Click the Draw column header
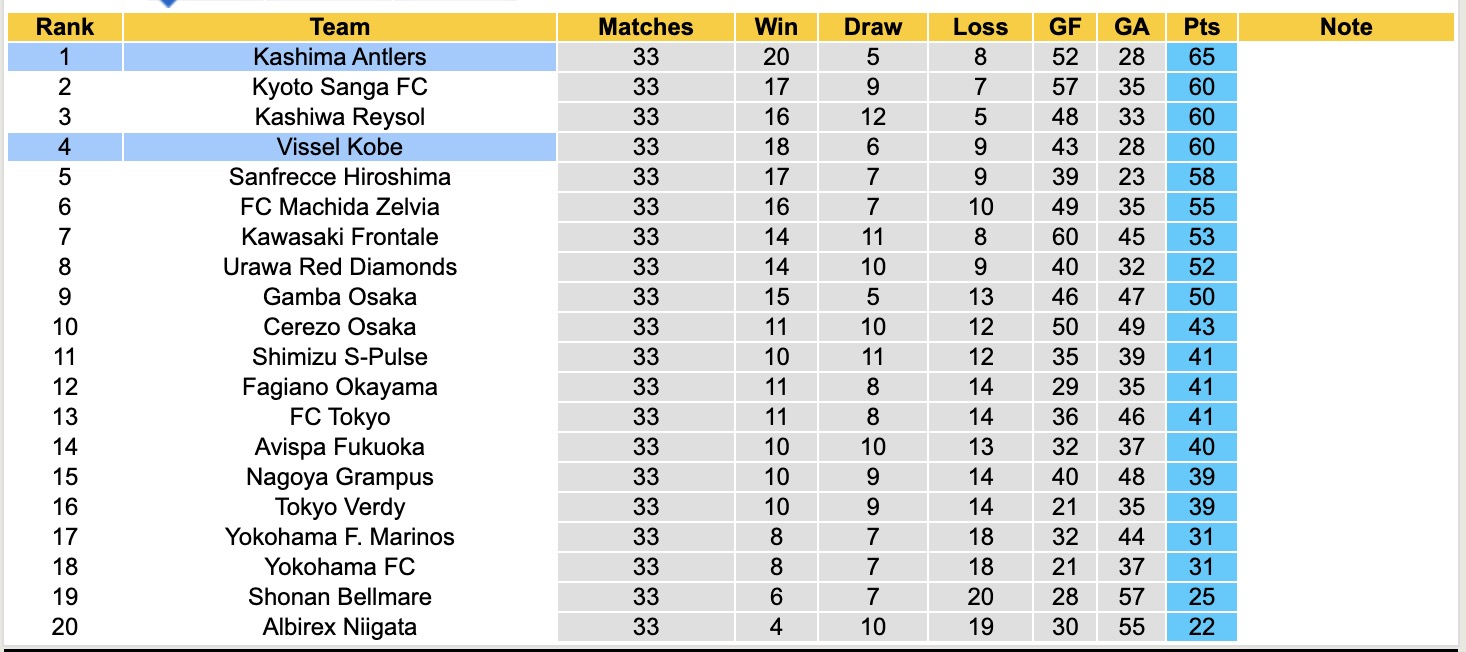Image resolution: width=1466 pixels, height=652 pixels. click(x=873, y=27)
